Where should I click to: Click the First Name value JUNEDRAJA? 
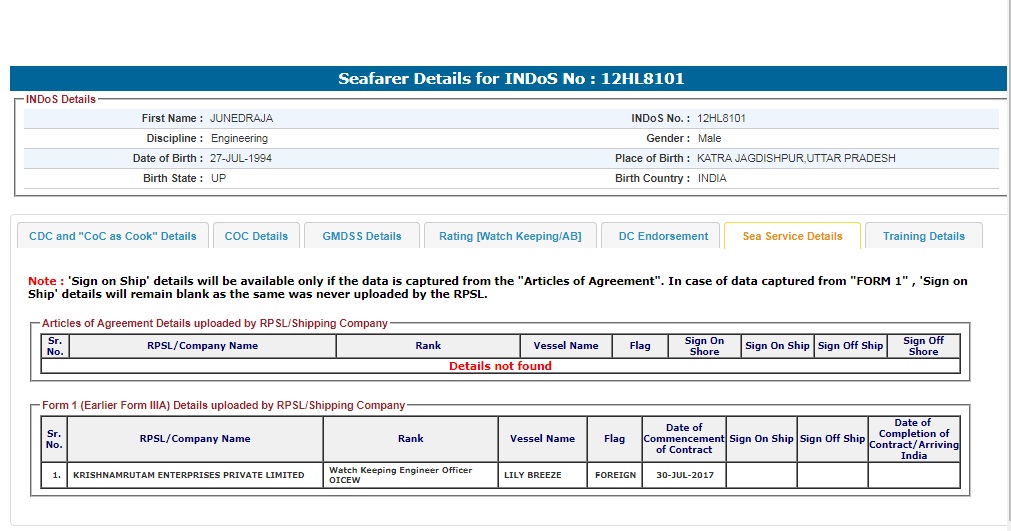click(241, 118)
